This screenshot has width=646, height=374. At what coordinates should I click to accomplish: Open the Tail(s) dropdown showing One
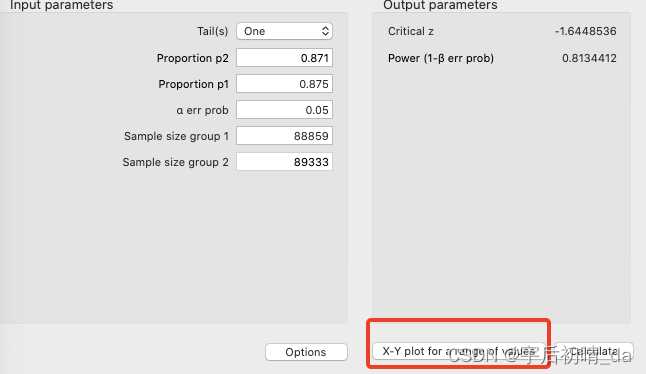(284, 31)
